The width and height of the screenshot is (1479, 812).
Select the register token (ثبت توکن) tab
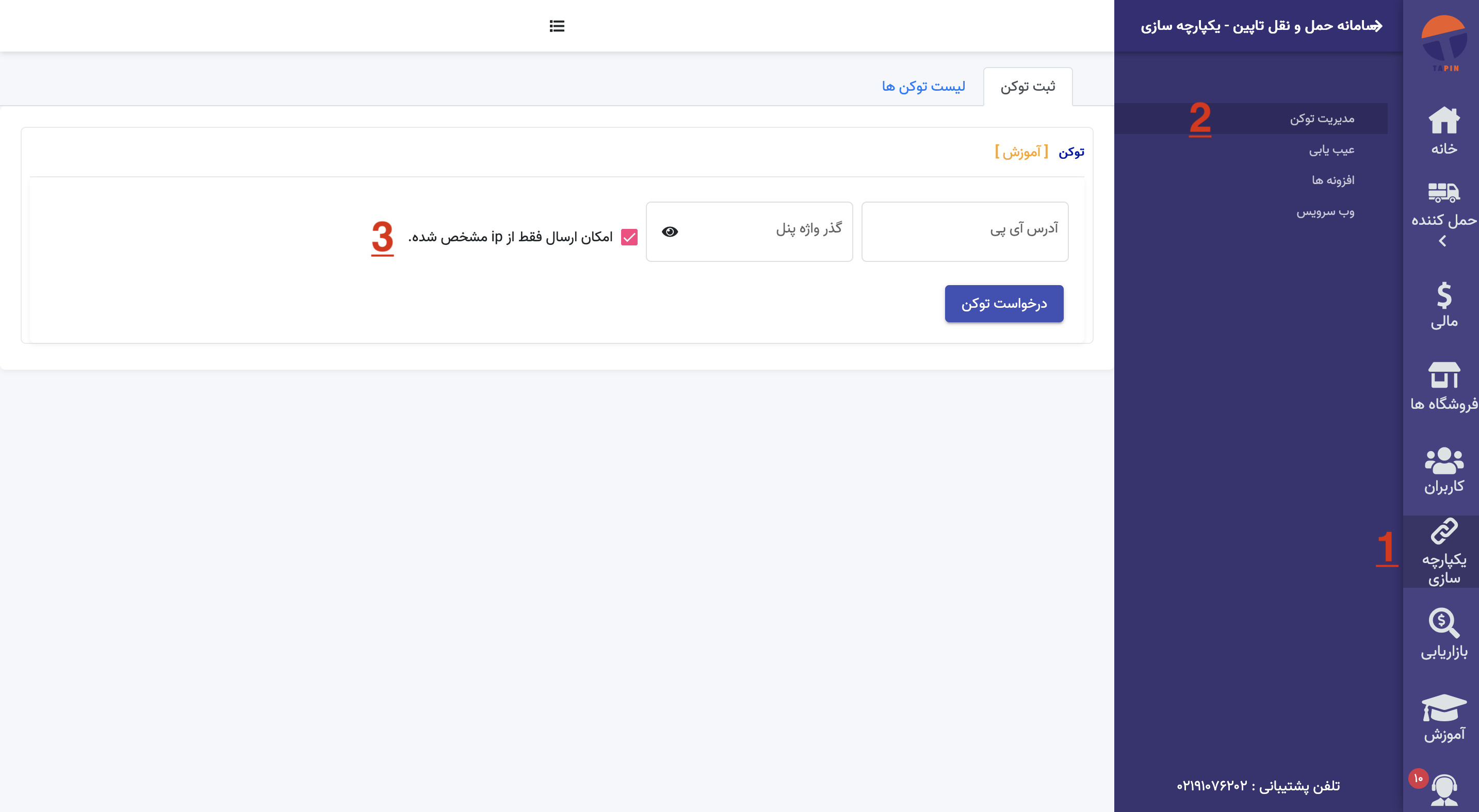pyautogui.click(x=1027, y=87)
